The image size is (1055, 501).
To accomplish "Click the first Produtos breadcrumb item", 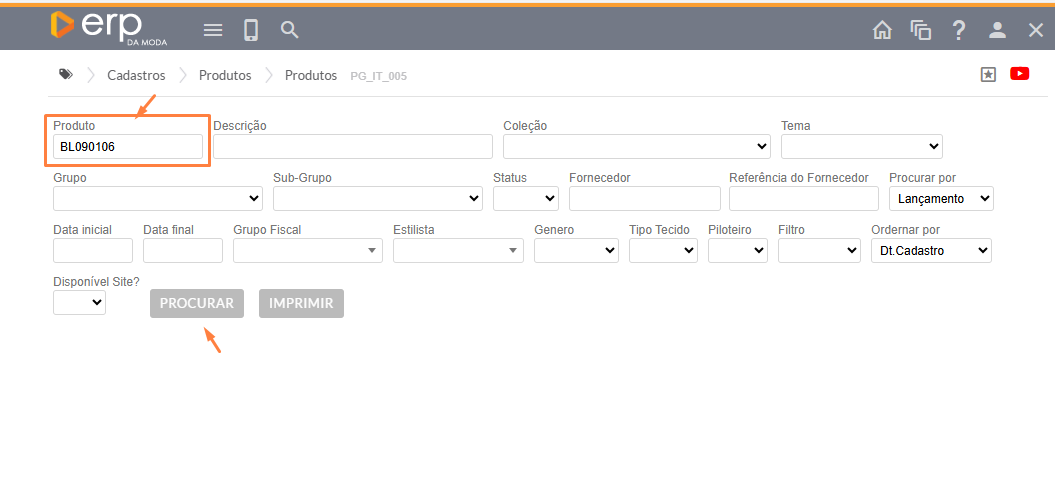I will point(225,75).
